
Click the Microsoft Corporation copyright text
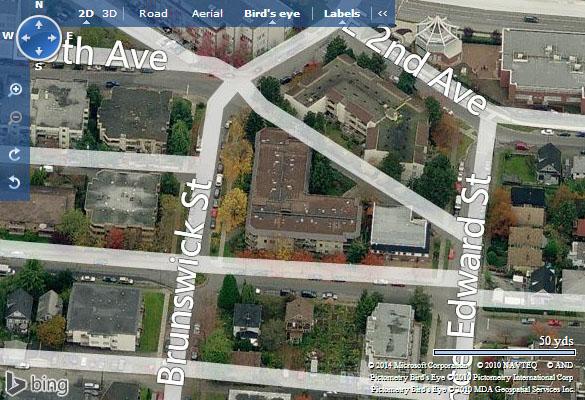coord(418,365)
